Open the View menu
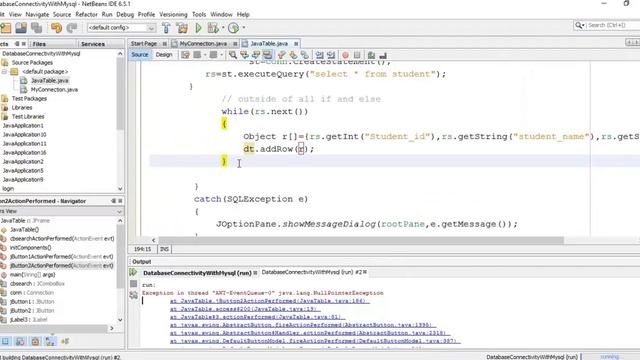640x360 pixels. [15, 14]
